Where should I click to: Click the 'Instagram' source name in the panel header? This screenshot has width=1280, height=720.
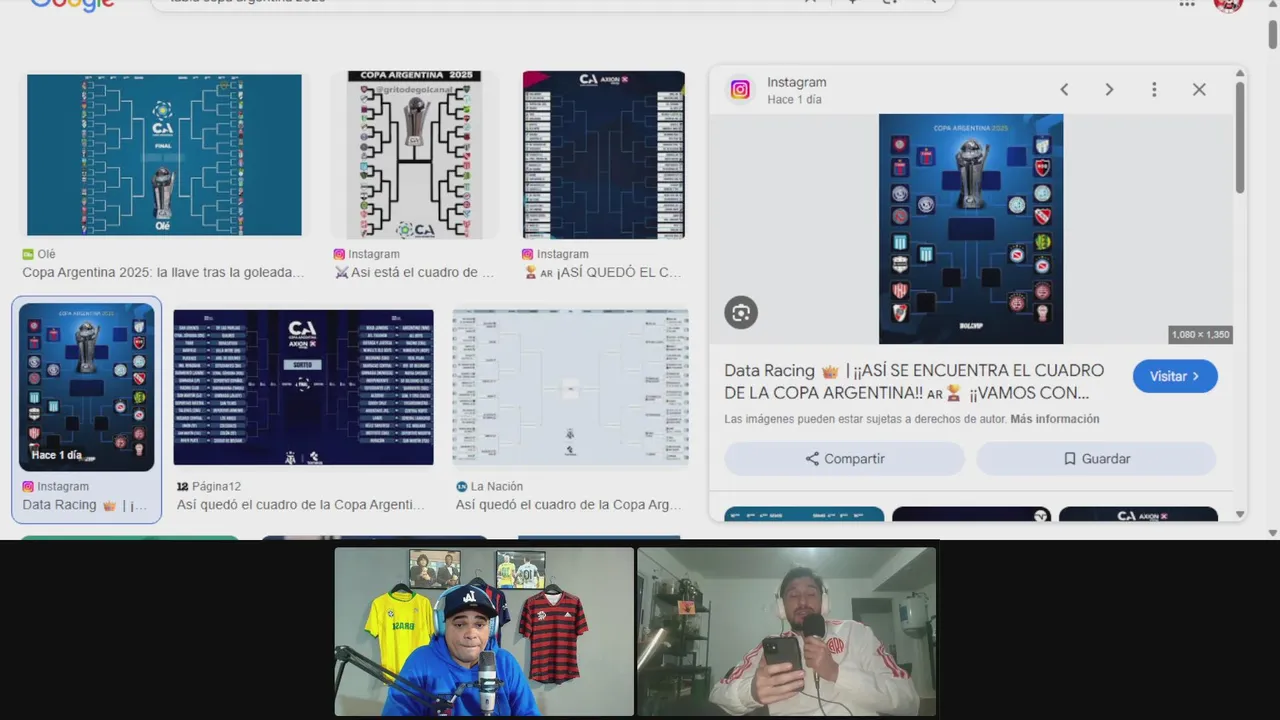(797, 82)
